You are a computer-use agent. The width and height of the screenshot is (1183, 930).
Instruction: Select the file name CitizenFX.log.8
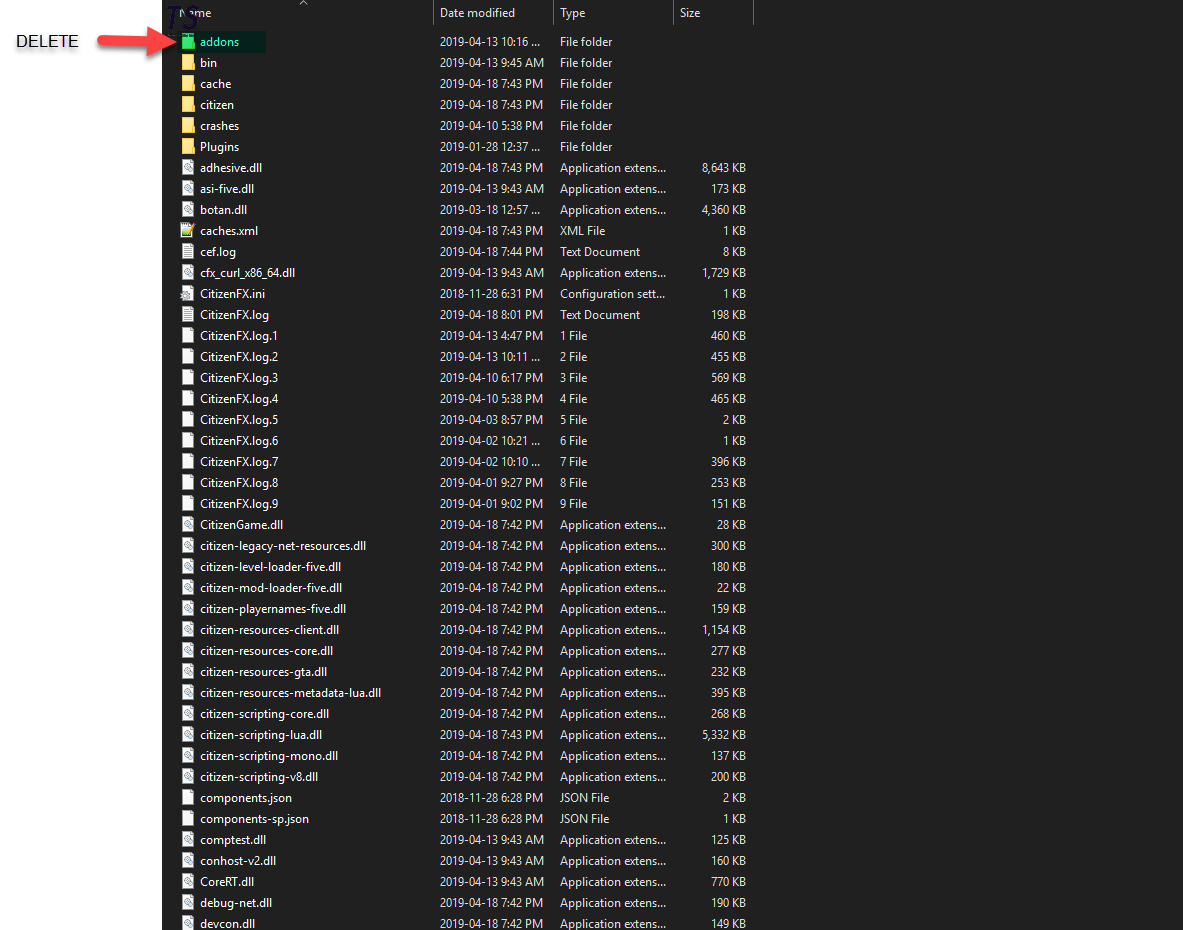pyautogui.click(x=239, y=483)
